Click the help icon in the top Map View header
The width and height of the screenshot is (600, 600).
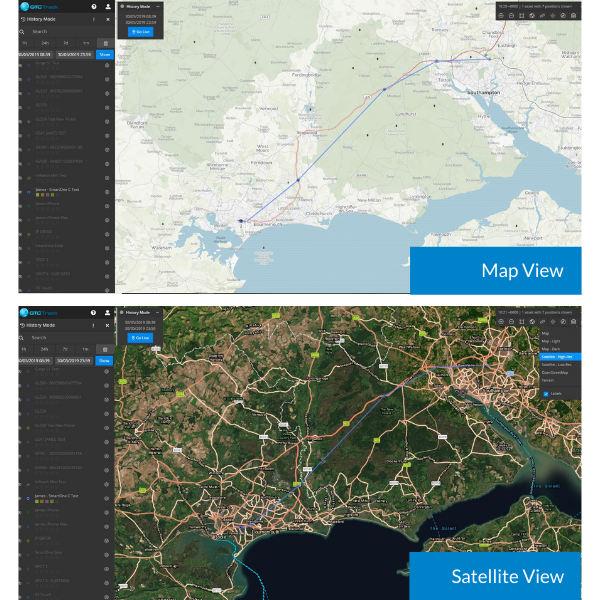(x=93, y=6)
